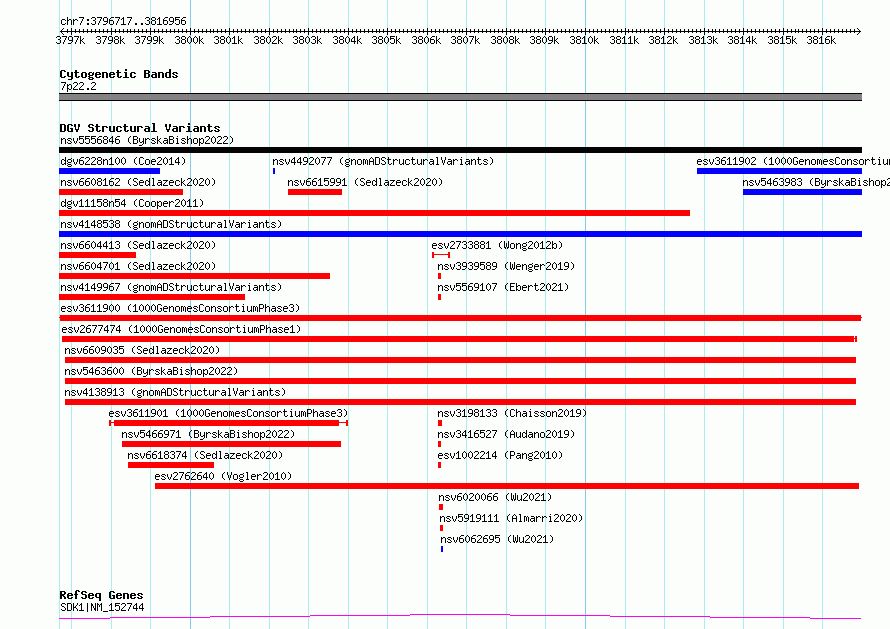The height and width of the screenshot is (629, 890).
Task: Click esv3611900 (1000GenomesConsortiumPhase3) label
Action: coord(180,308)
